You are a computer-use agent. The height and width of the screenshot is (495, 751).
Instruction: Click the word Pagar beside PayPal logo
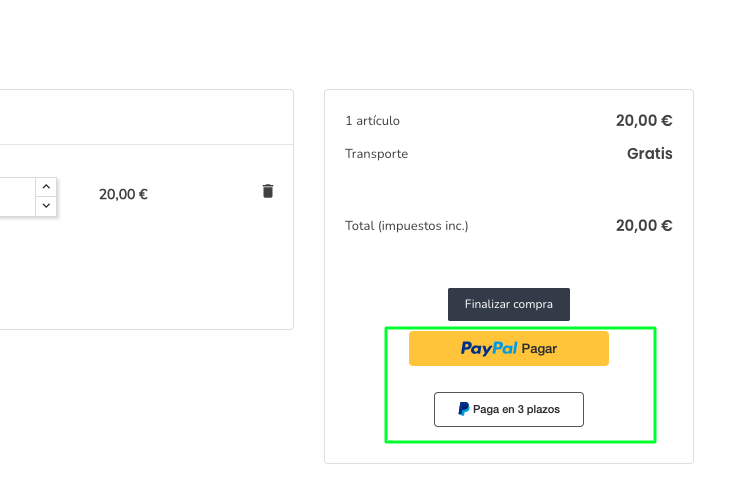[x=539, y=349]
